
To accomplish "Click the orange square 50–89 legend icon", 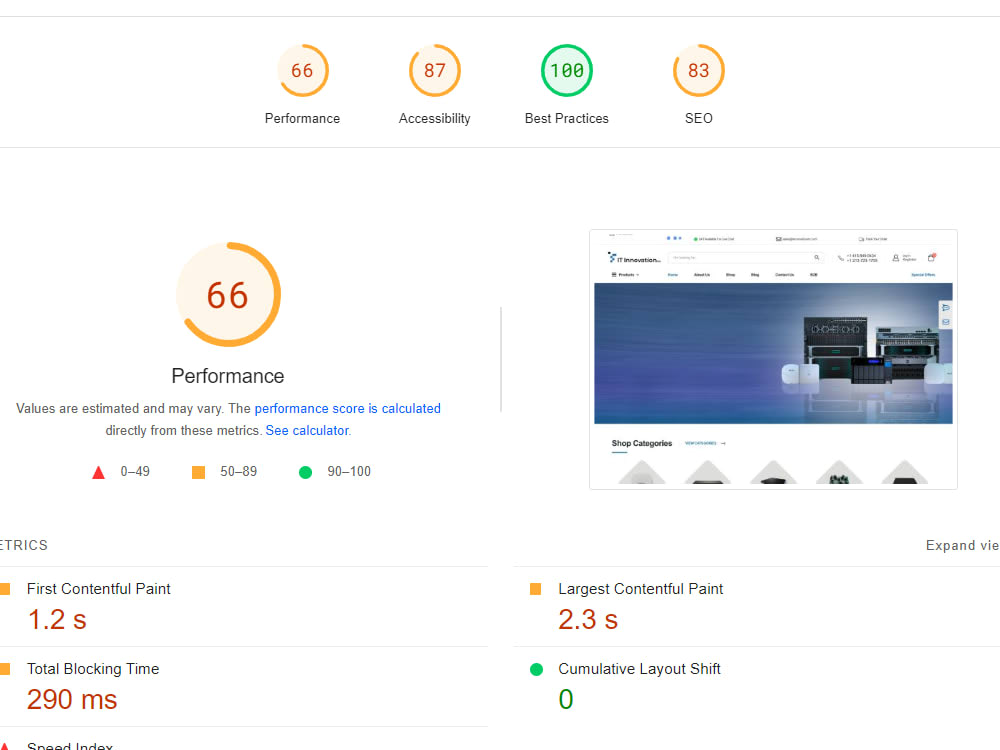I will coord(198,473).
